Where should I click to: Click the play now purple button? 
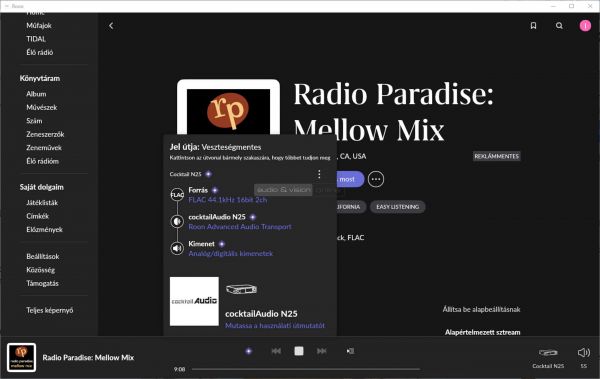pyautogui.click(x=350, y=179)
